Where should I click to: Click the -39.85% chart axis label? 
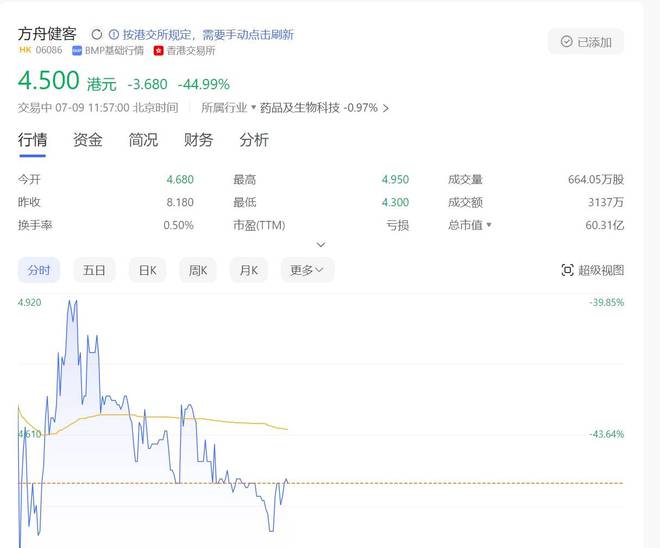click(x=607, y=302)
